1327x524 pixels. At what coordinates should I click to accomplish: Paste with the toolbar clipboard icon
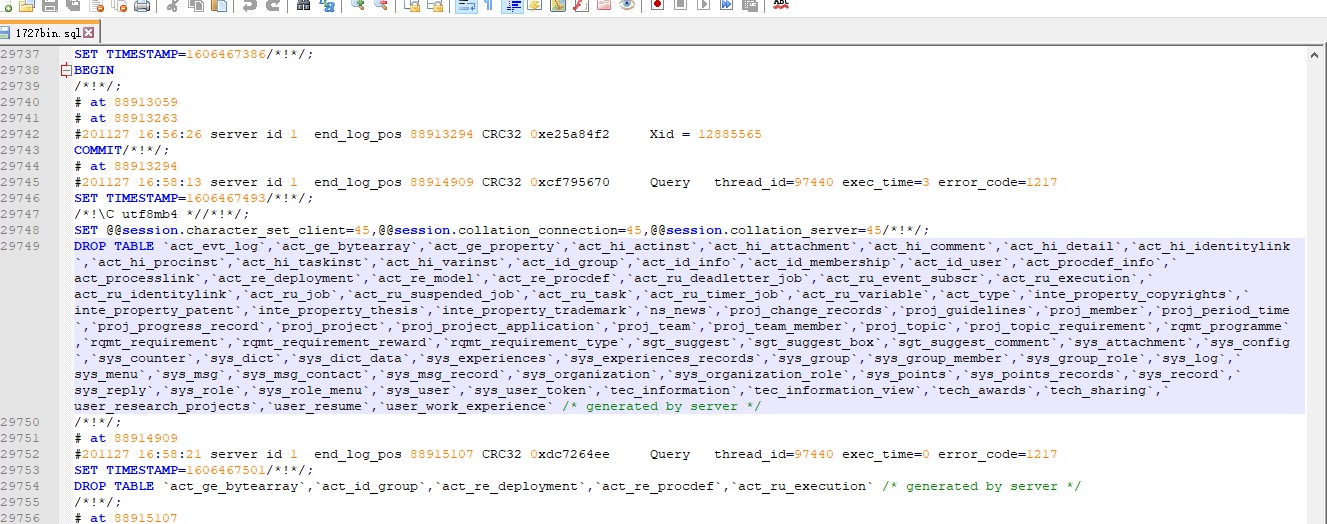[219, 5]
